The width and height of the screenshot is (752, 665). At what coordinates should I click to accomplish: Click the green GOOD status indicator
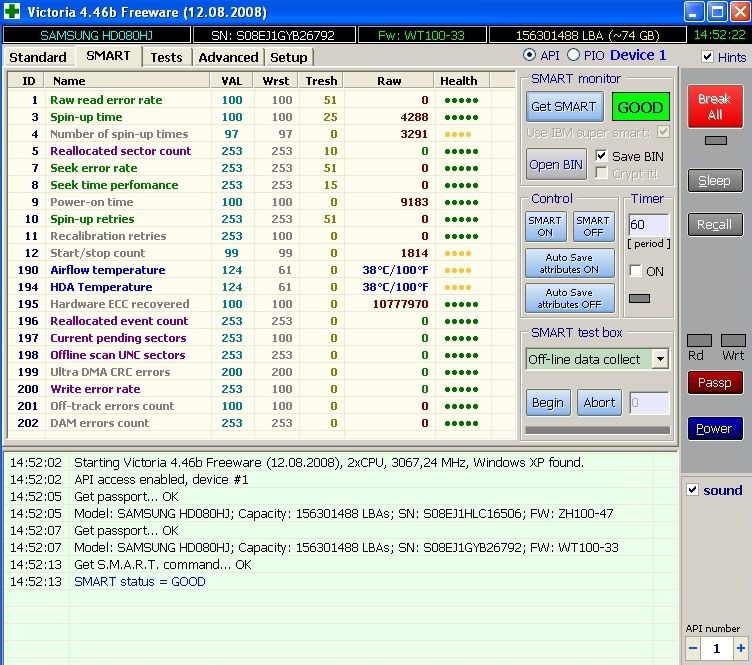tap(640, 107)
